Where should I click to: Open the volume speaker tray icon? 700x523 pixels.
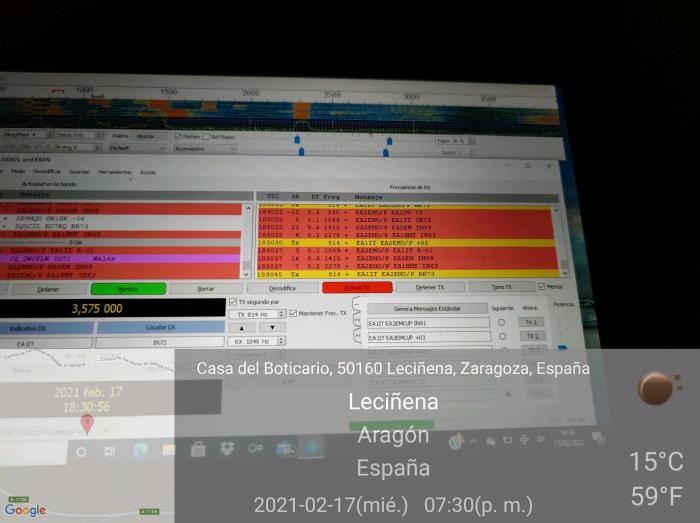[x=541, y=439]
